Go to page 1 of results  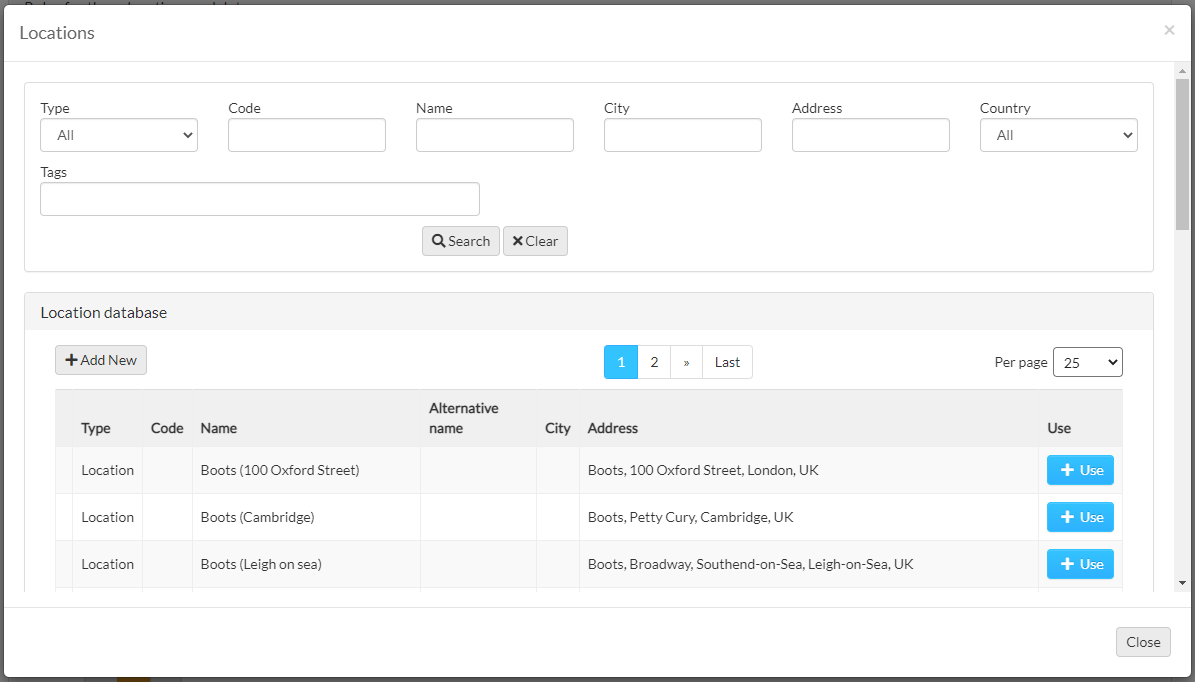(x=621, y=362)
